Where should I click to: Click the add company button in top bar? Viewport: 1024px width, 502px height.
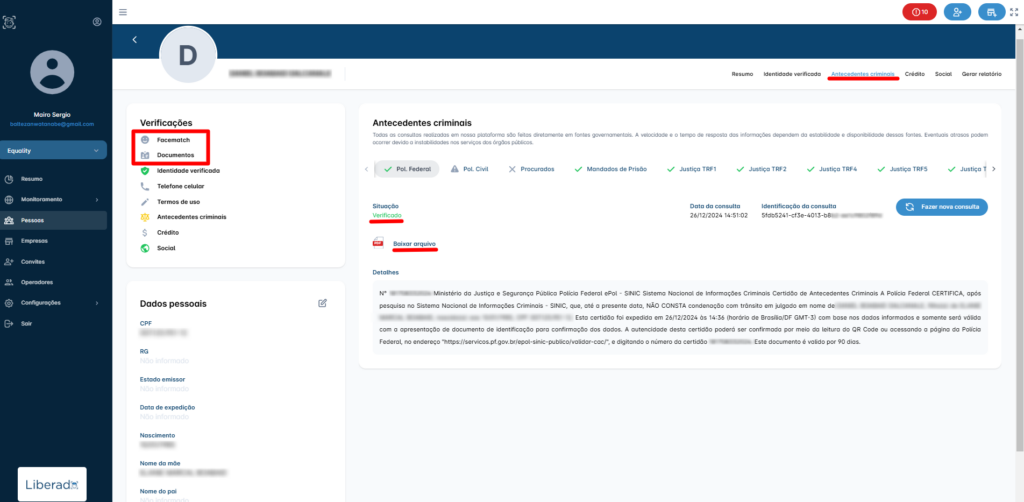[x=991, y=12]
